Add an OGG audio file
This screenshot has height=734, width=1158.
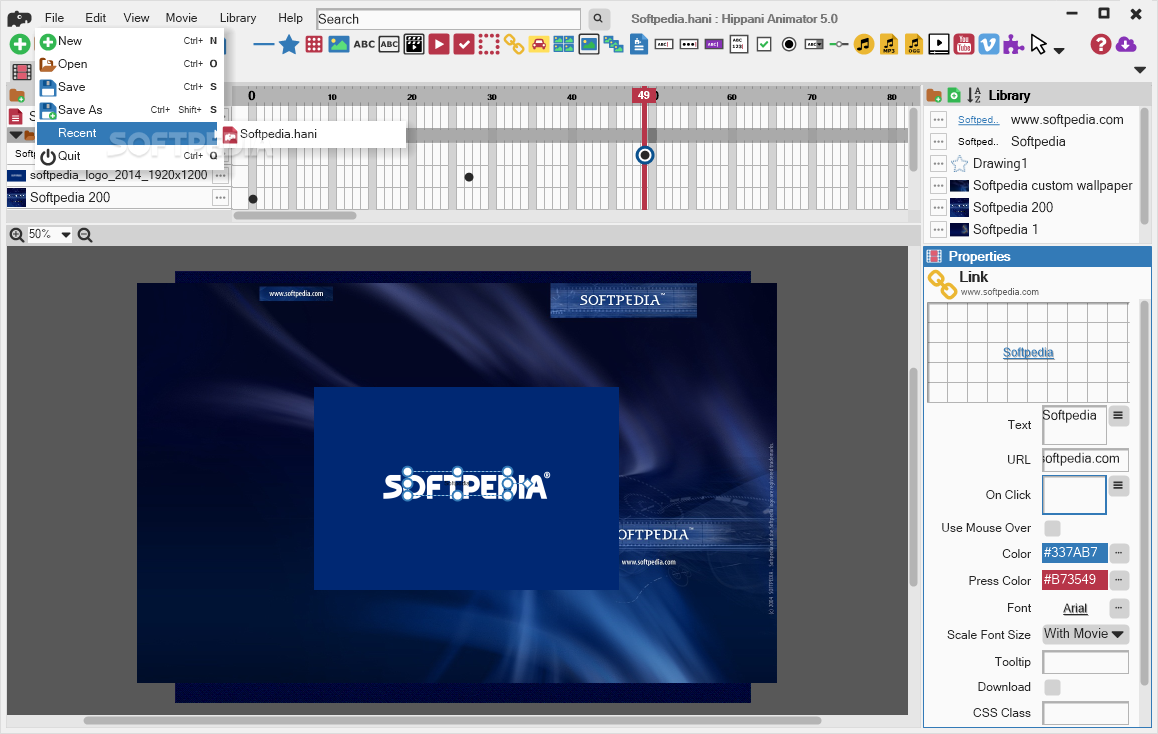point(914,44)
